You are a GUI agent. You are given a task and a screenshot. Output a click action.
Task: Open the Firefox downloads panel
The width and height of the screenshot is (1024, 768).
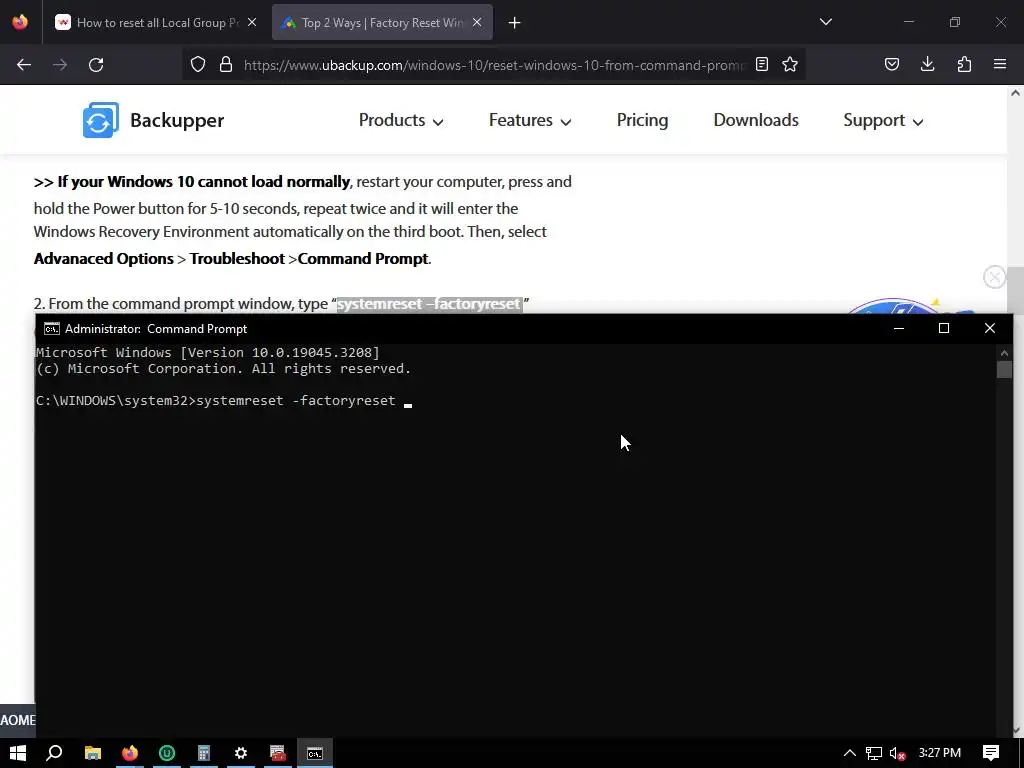pyautogui.click(x=927, y=64)
